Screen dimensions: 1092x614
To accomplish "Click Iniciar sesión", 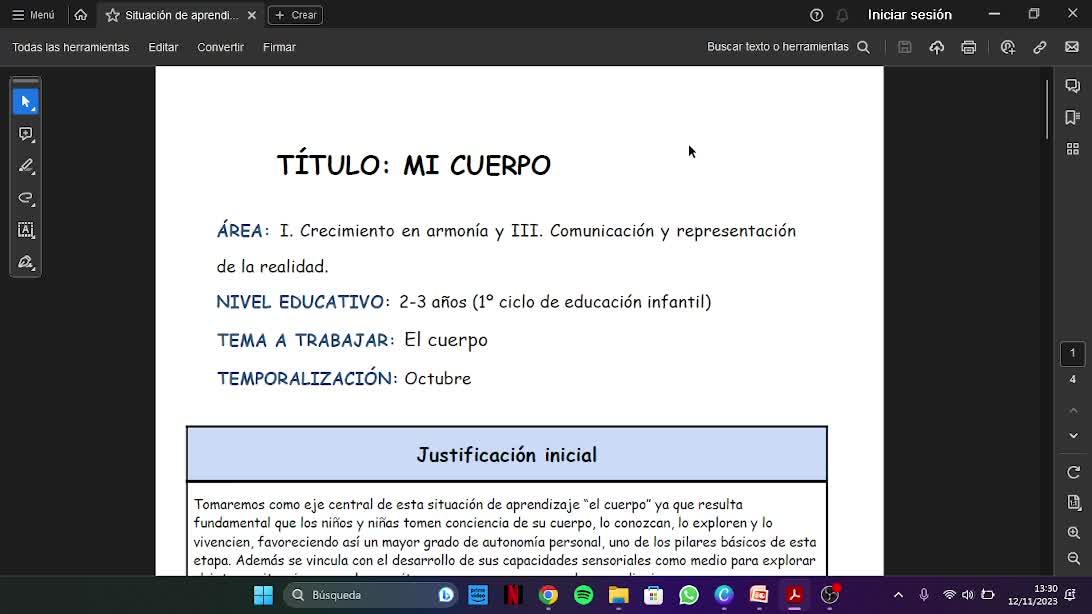I will (x=910, y=15).
